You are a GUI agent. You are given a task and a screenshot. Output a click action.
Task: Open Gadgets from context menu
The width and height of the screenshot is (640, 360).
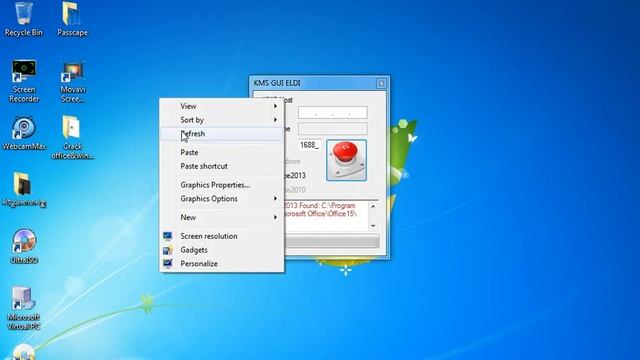coord(222,250)
